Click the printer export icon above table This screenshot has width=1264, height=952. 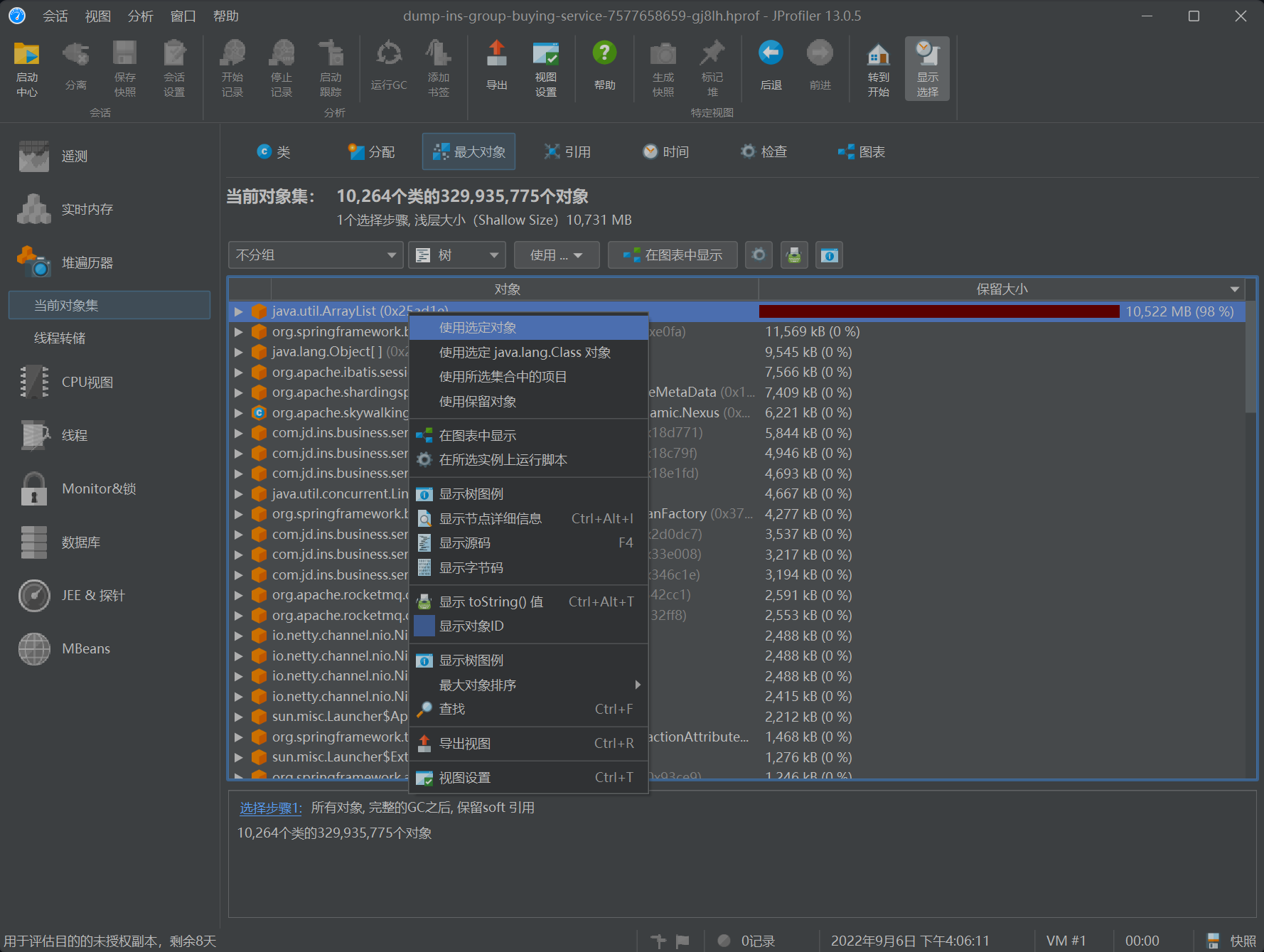(794, 255)
